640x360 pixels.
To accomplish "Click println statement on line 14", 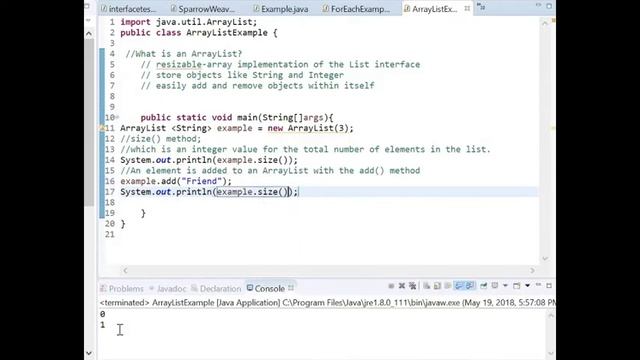I will point(209,160).
